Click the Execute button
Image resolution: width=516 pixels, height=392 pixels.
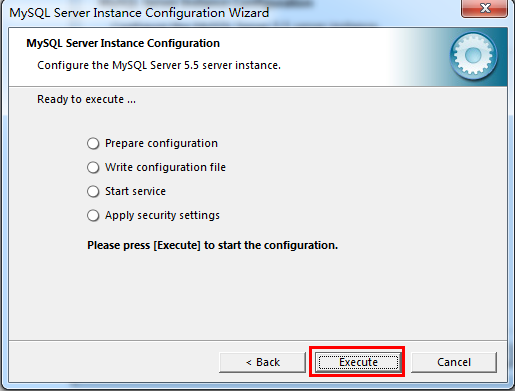click(x=358, y=362)
